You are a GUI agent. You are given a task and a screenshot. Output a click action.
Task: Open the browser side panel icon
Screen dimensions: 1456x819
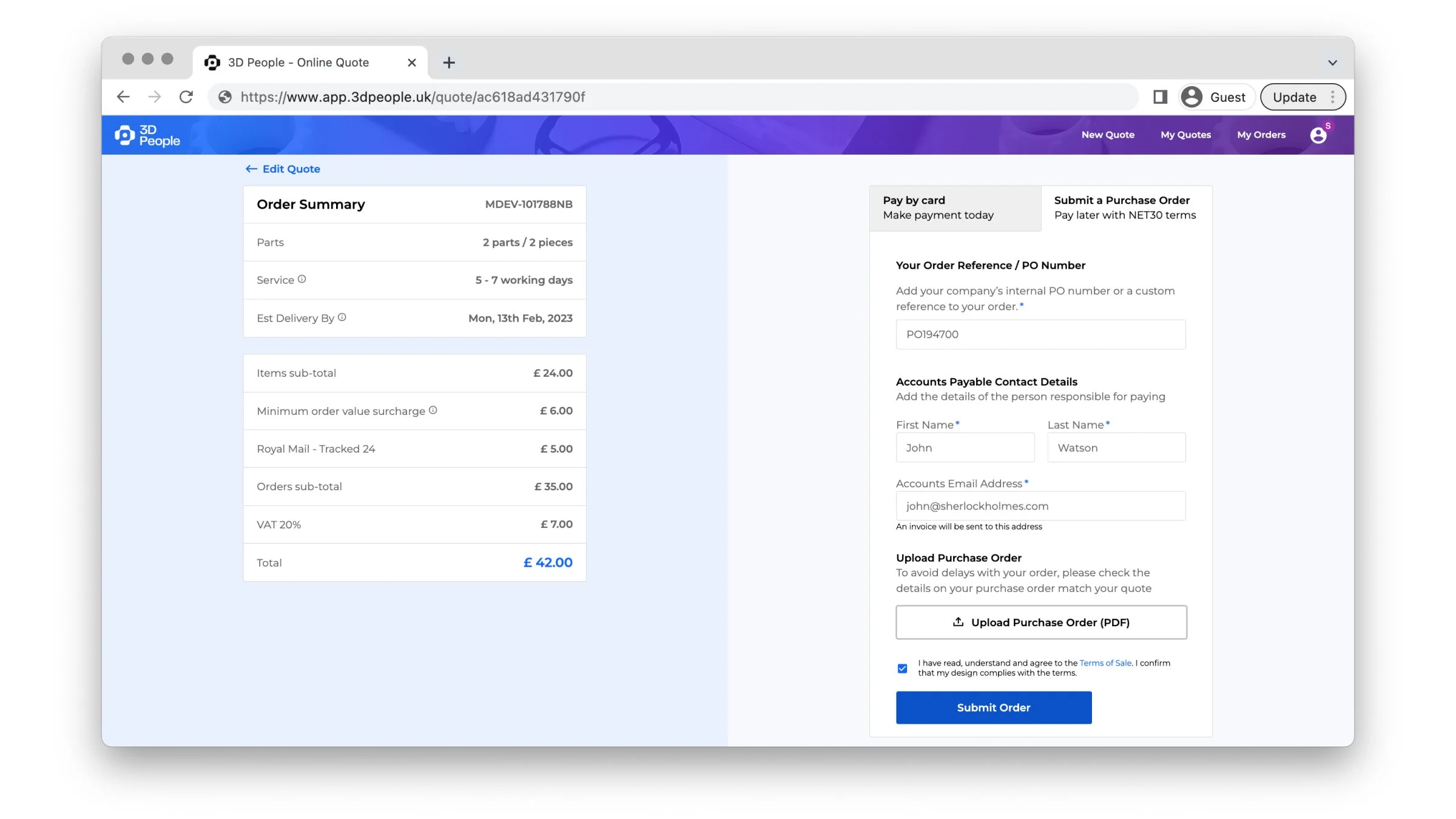(1159, 96)
